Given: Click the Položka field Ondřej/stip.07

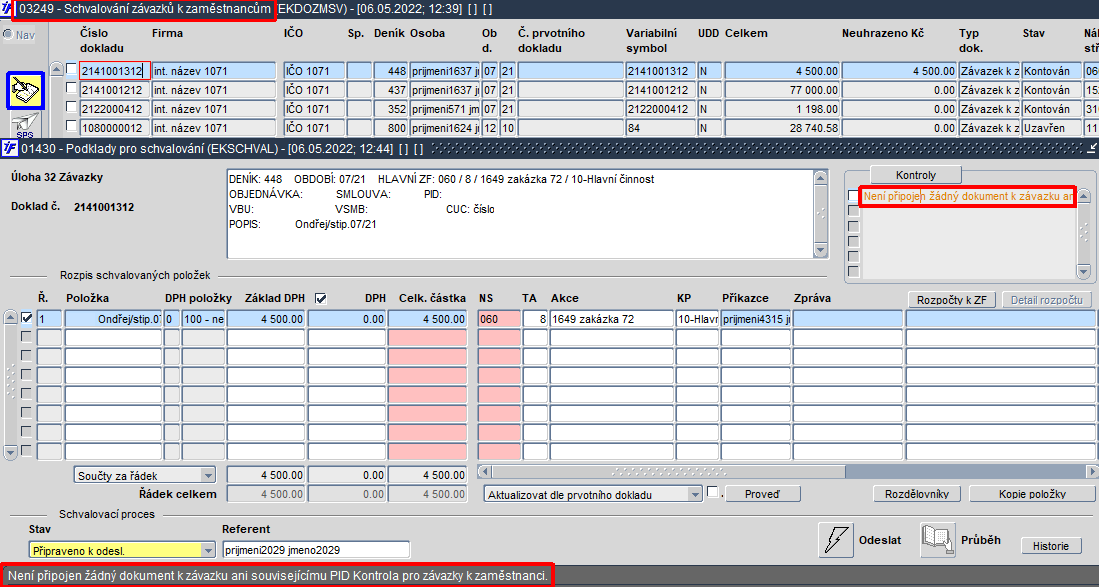Looking at the screenshot, I should pos(114,319).
